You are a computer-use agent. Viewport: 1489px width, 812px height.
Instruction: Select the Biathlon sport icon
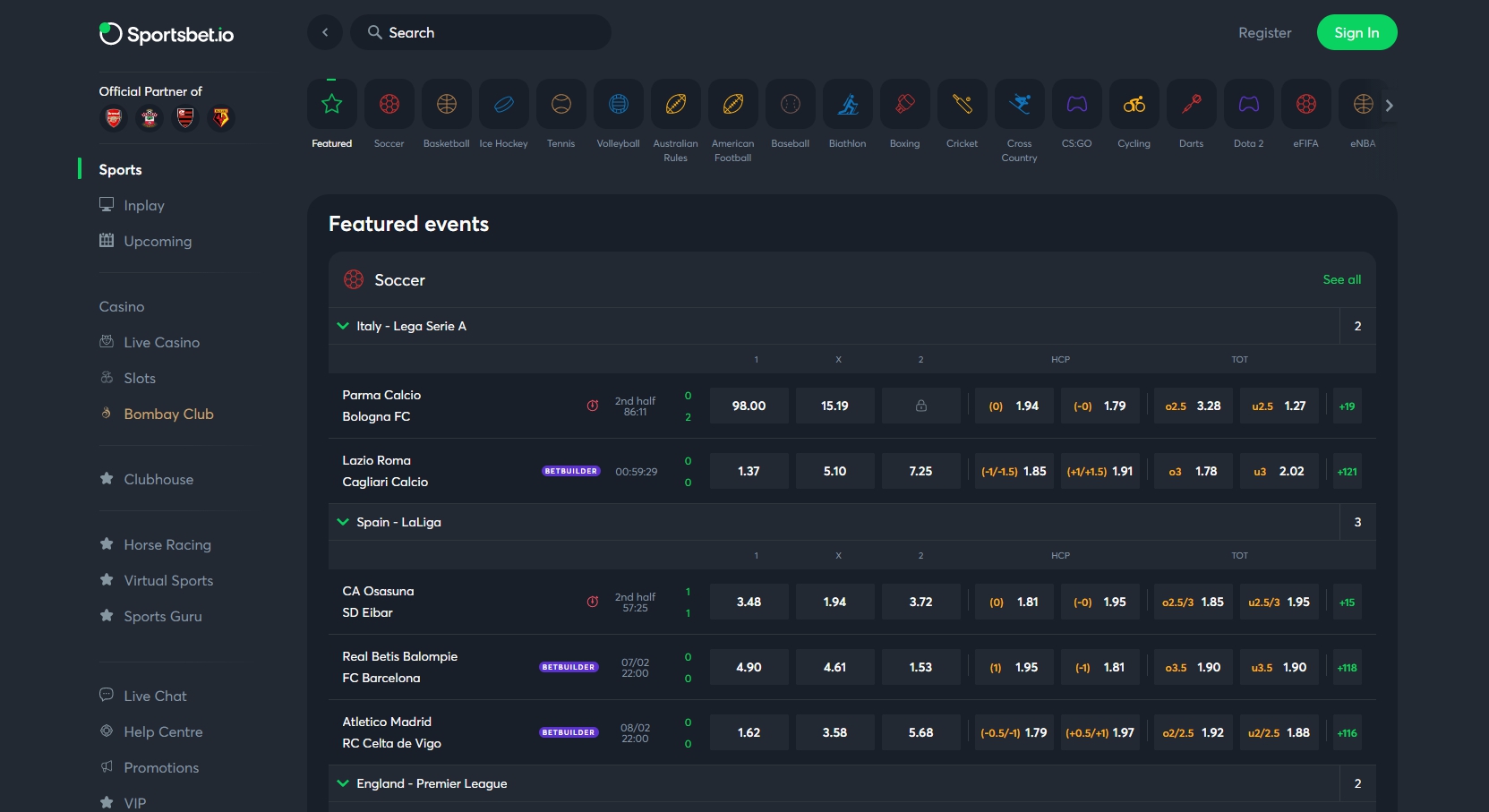[848, 104]
